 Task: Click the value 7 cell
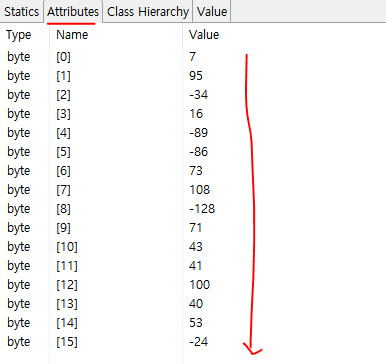point(192,57)
